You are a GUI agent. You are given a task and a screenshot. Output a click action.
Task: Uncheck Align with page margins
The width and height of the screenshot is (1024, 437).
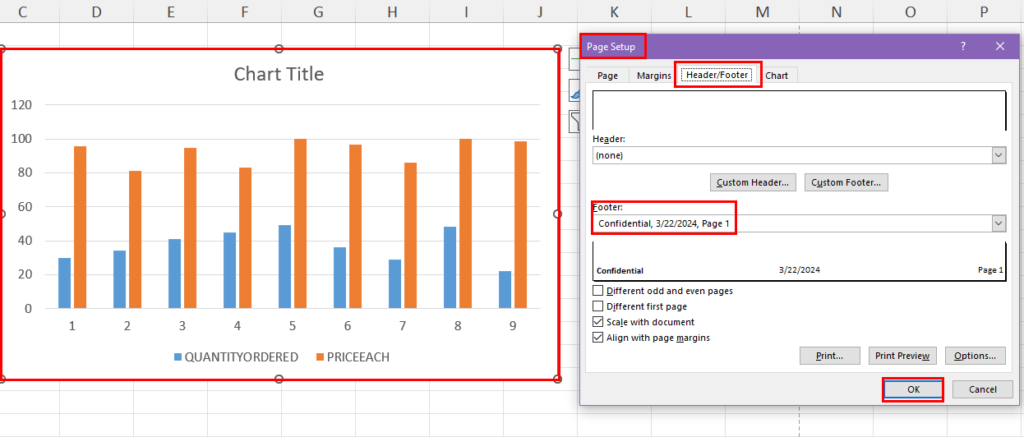pyautogui.click(x=598, y=338)
